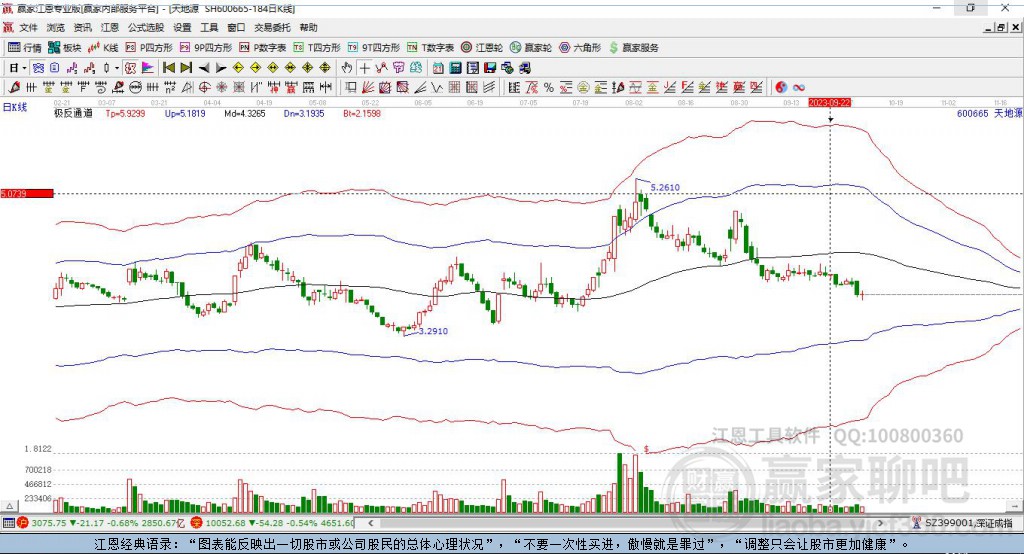Open the 9T四方形 tool
Viewport: 1024px width, 554px height.
(374, 48)
